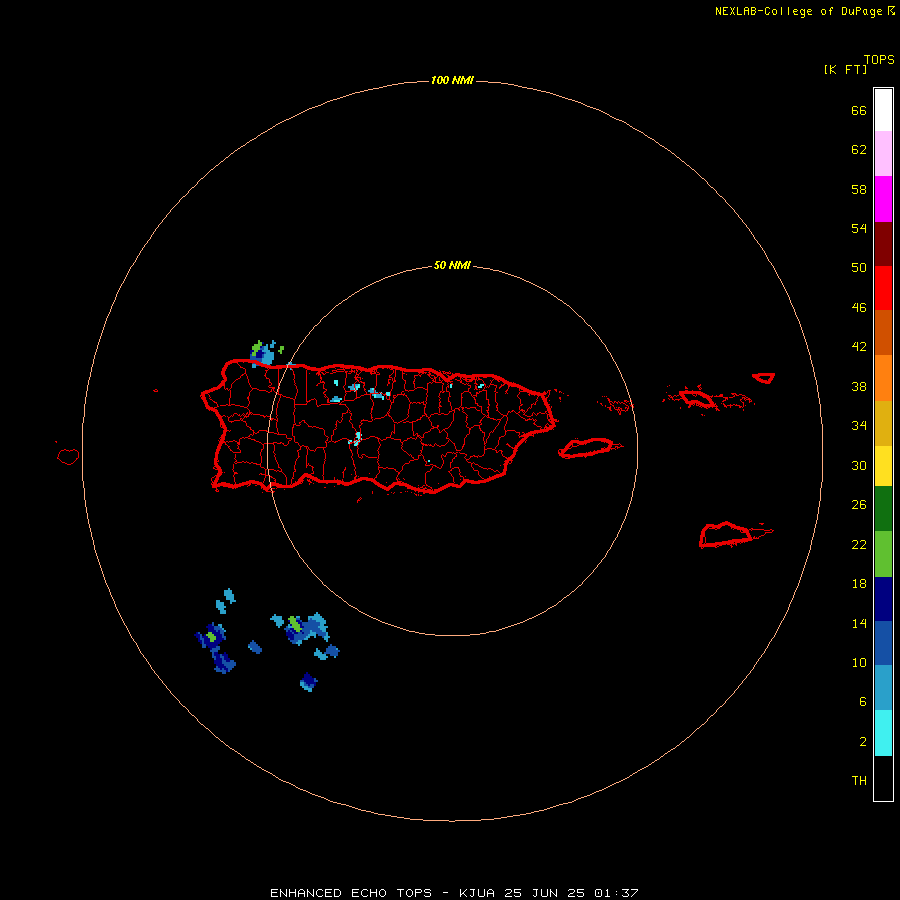Screen dimensions: 900x900
Task: Click the white swatch in the tops legend
Action: 883,110
